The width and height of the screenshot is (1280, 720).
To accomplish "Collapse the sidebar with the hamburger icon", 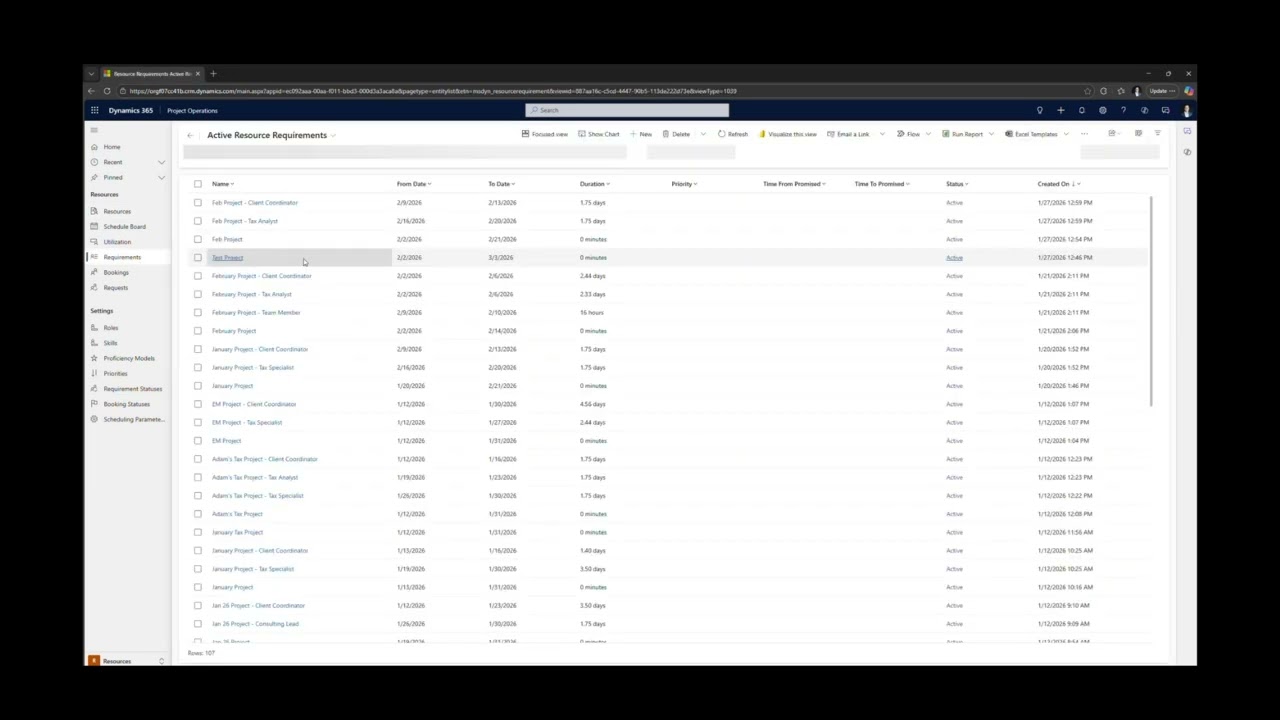I will pyautogui.click(x=94, y=130).
